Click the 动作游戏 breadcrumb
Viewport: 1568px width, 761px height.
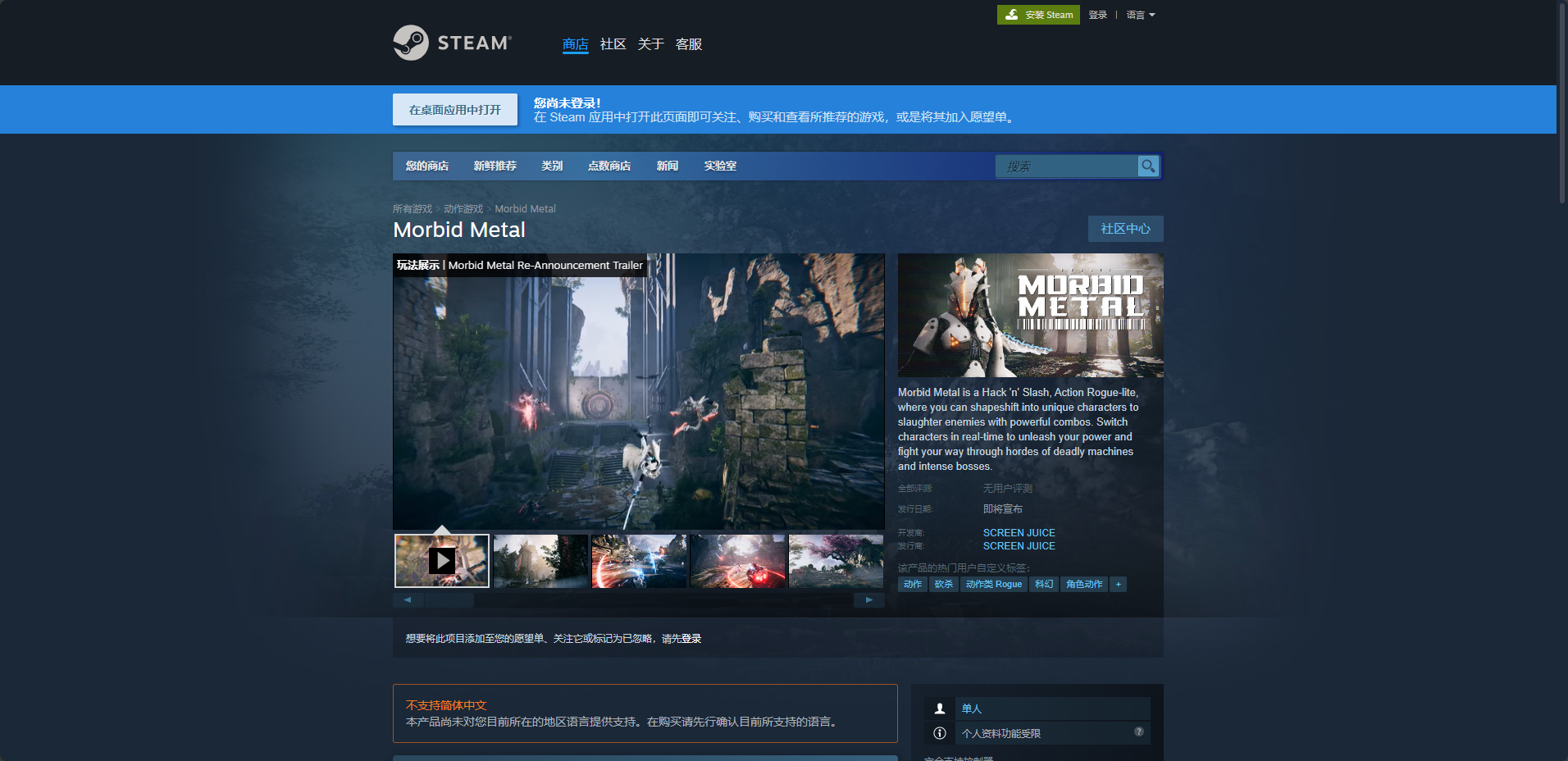pos(463,209)
